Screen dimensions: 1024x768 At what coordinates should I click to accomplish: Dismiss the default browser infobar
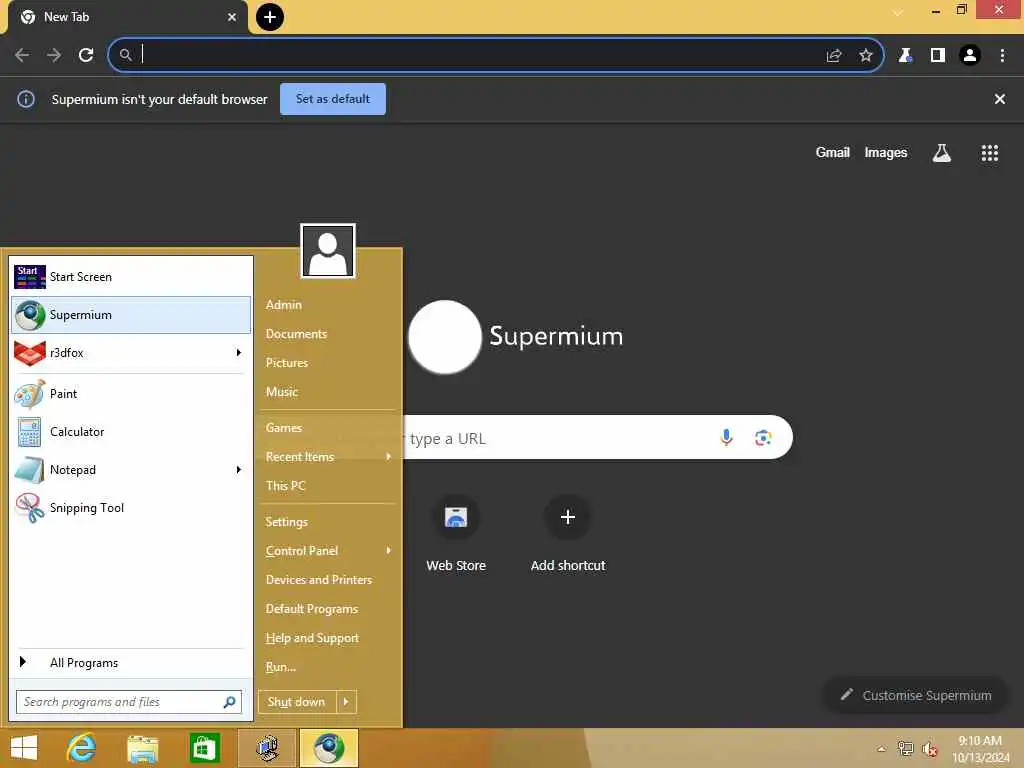tap(999, 99)
